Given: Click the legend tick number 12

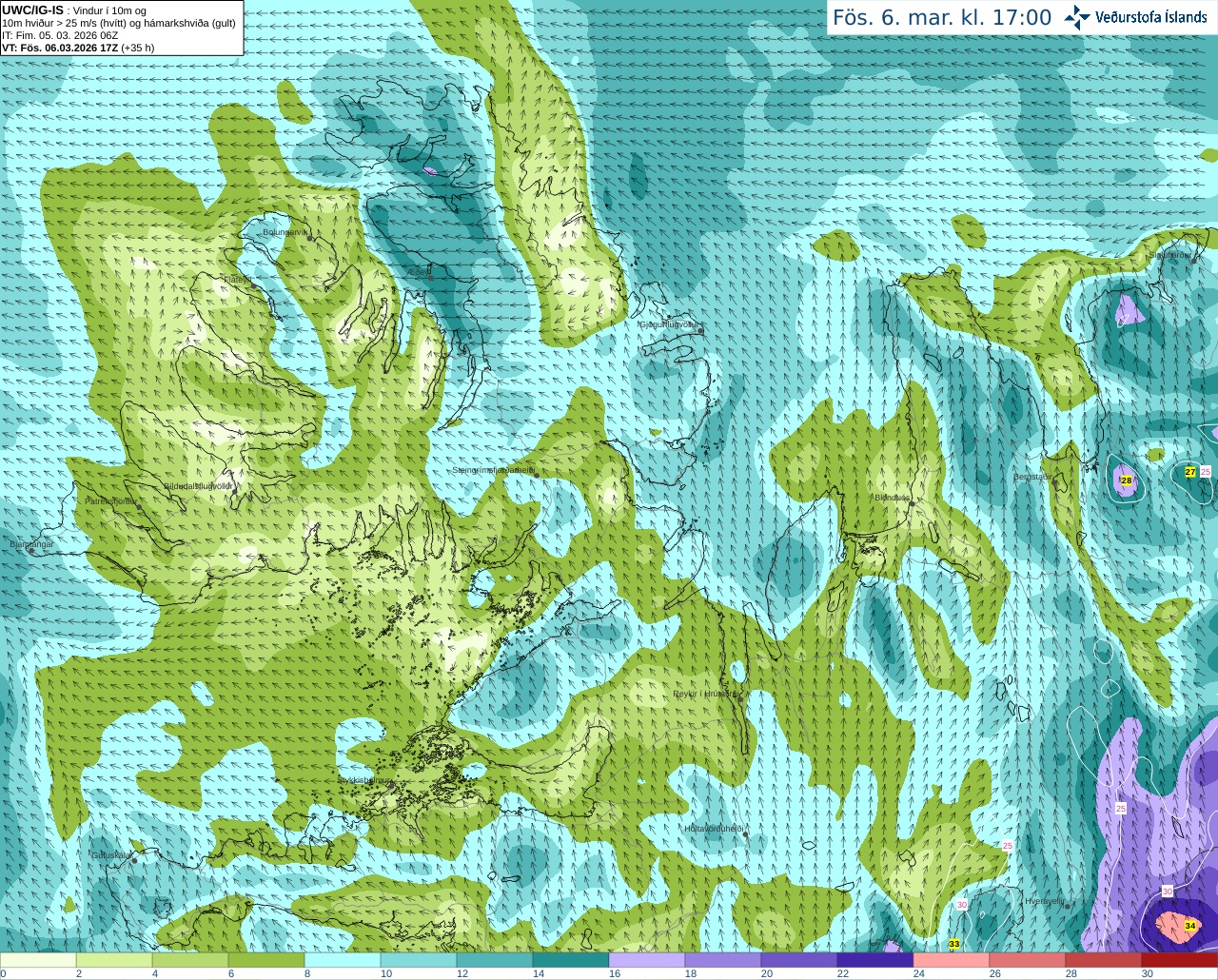Looking at the screenshot, I should point(462,973).
